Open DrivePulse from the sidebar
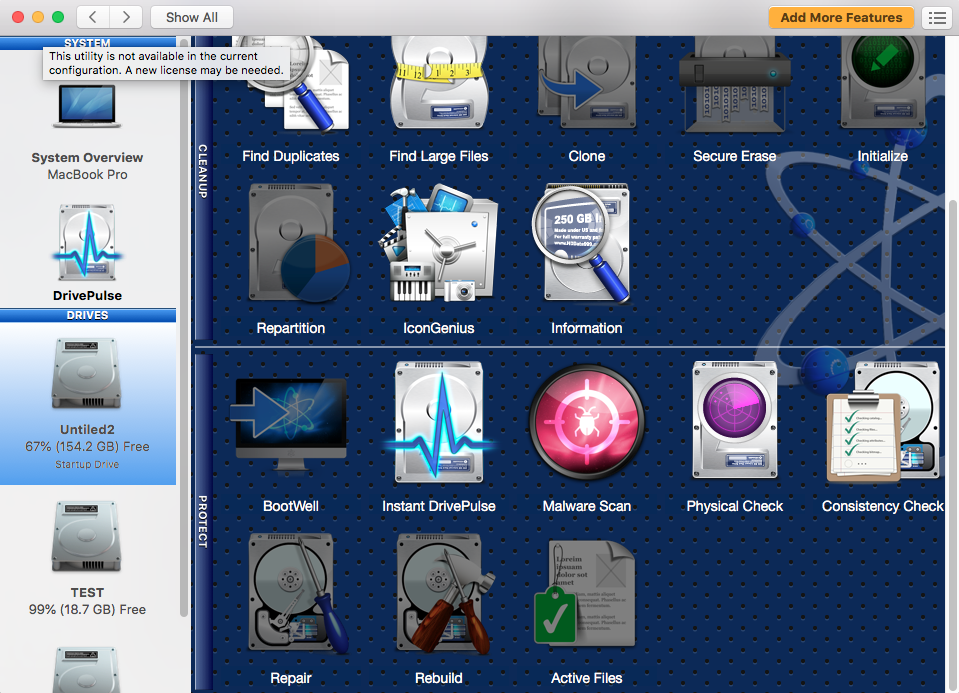959x693 pixels. point(87,253)
